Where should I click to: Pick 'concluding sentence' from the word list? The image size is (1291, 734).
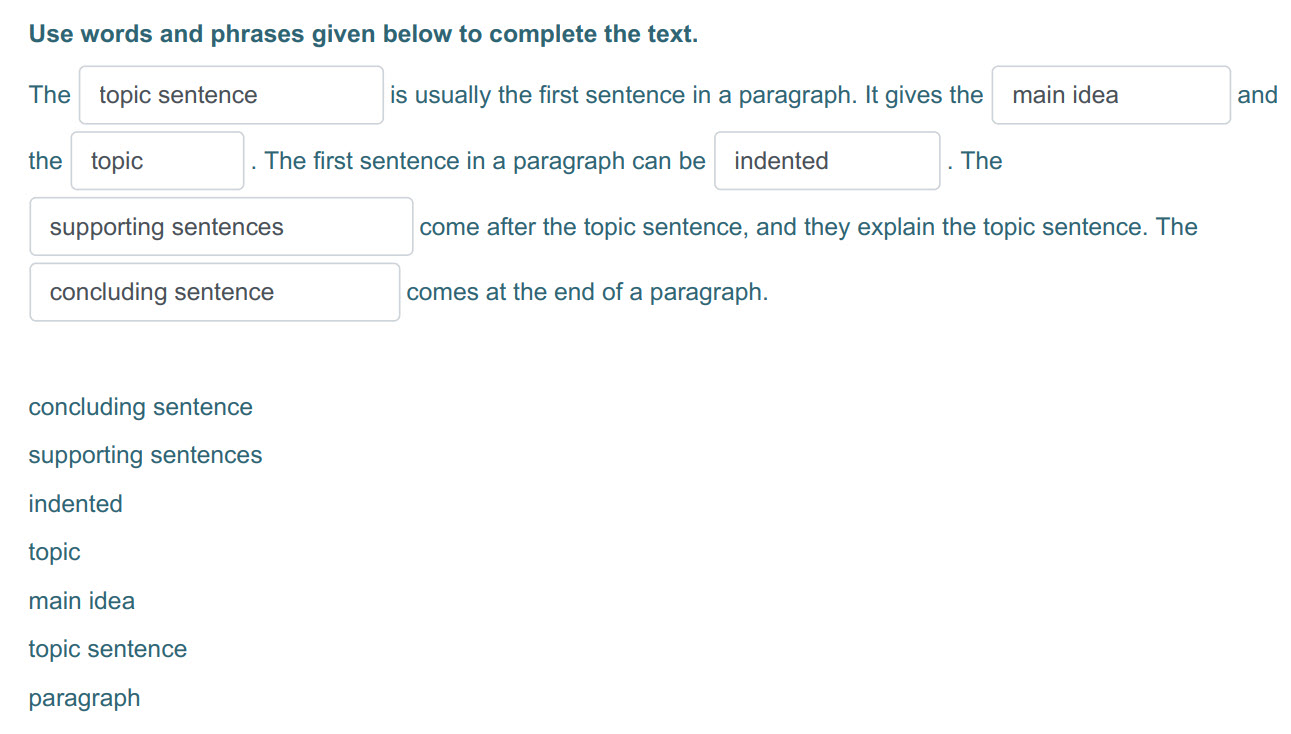pyautogui.click(x=141, y=407)
